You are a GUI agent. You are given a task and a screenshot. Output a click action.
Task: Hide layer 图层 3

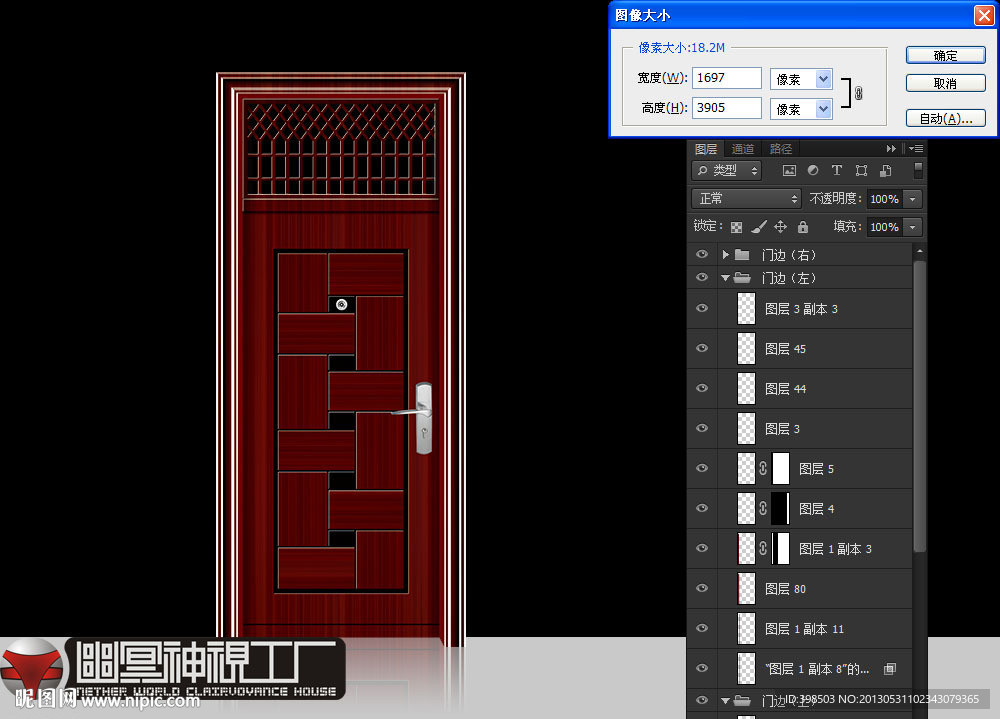[702, 428]
